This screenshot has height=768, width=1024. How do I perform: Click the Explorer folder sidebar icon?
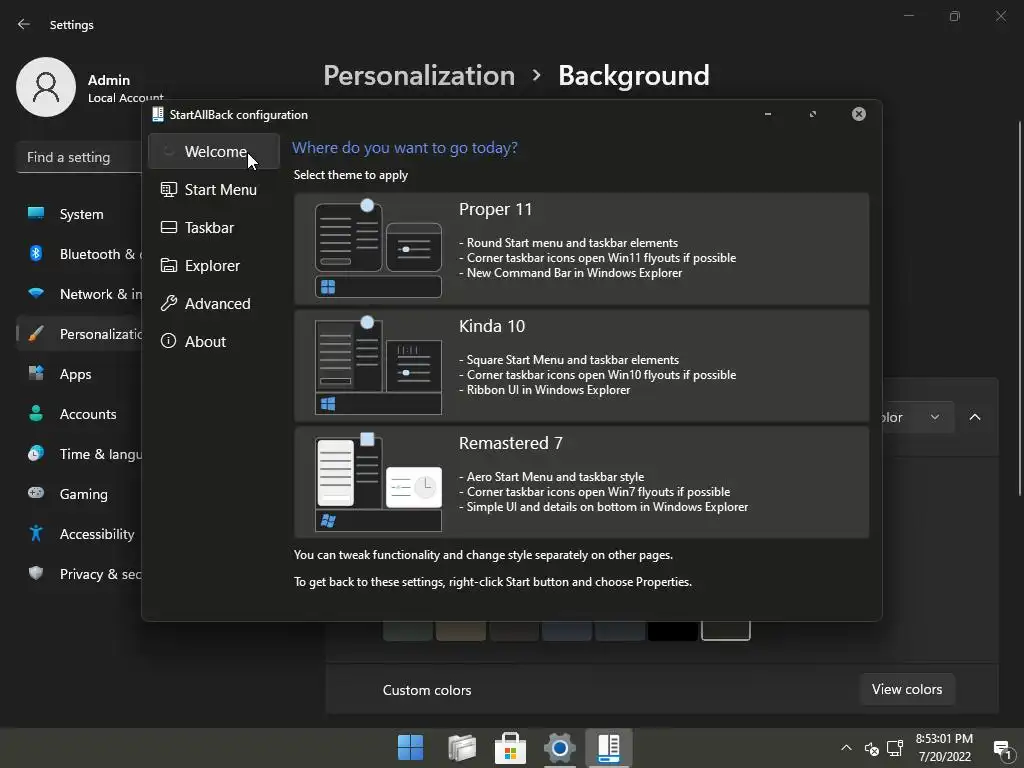point(168,265)
